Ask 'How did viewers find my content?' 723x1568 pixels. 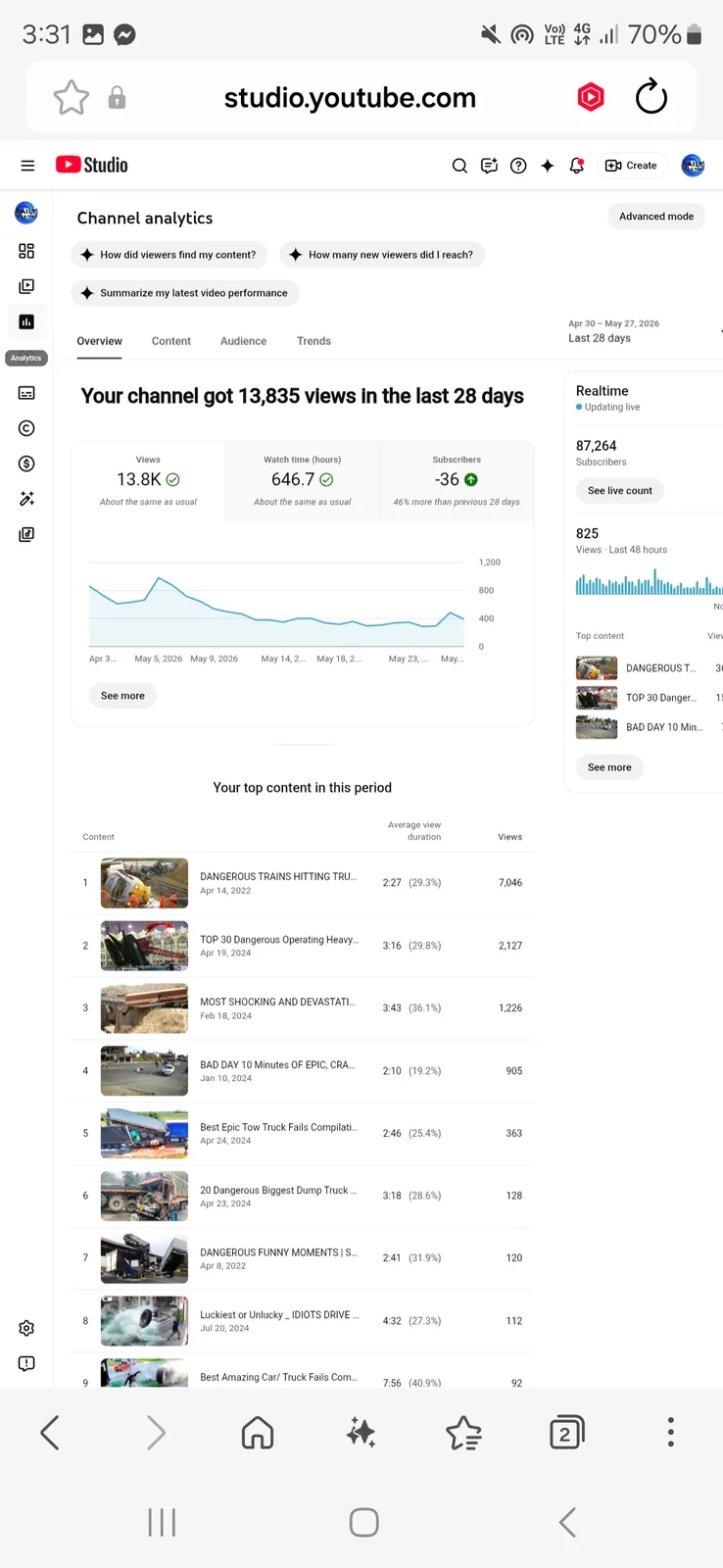coord(169,255)
